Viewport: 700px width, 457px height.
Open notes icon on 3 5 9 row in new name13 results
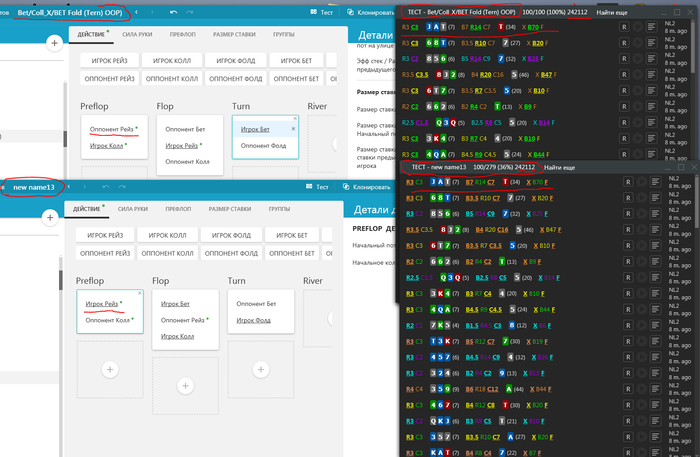pyautogui.click(x=655, y=389)
